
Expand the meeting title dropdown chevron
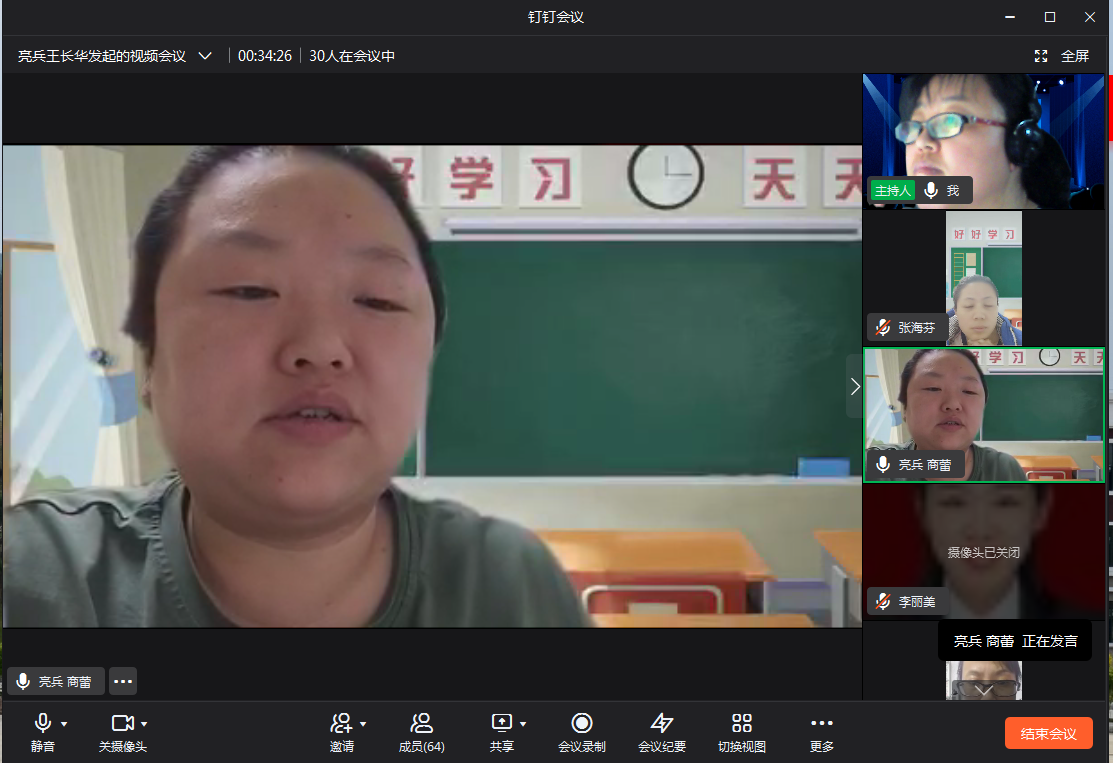tap(205, 56)
